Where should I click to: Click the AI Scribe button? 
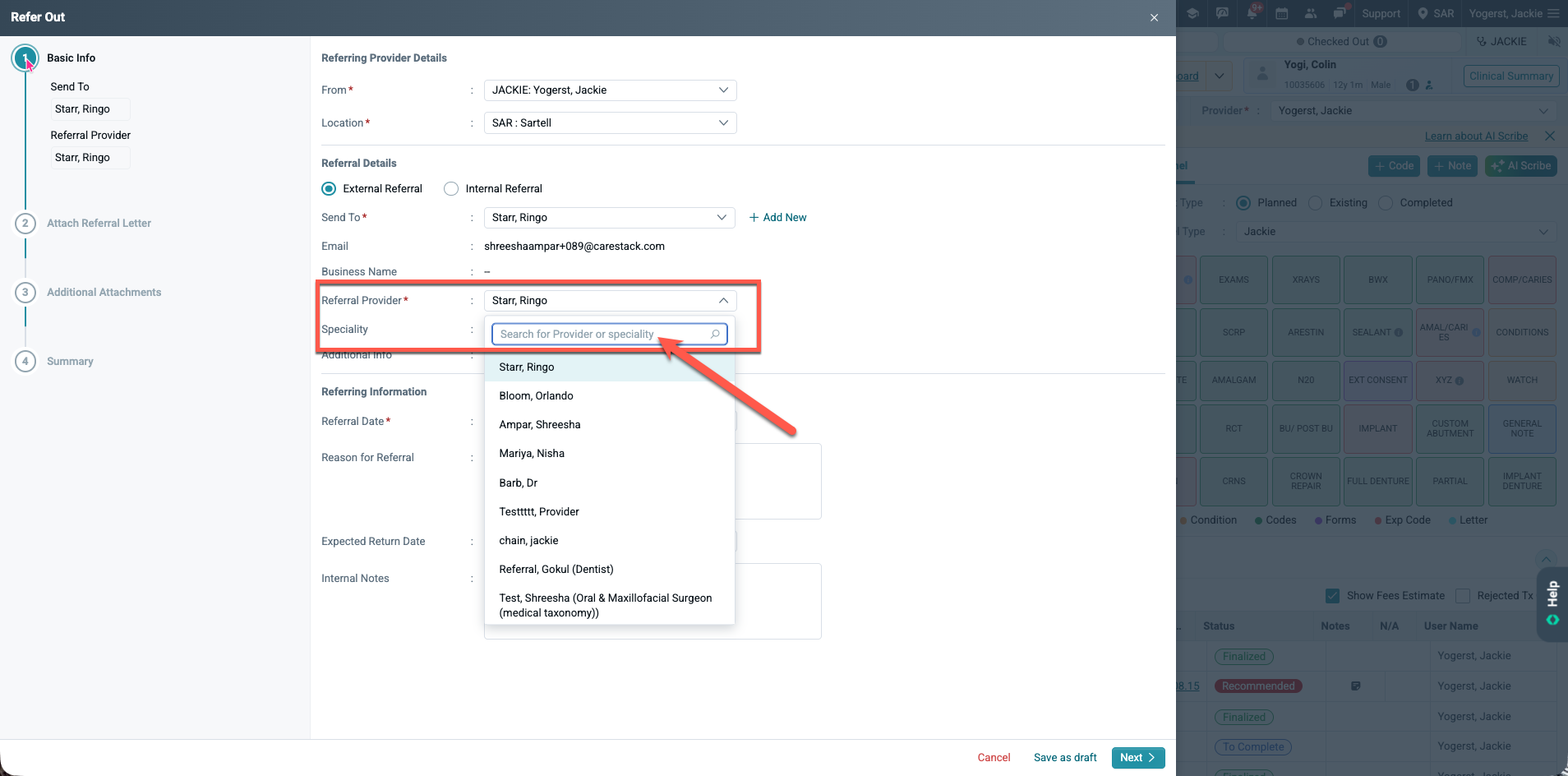[1522, 165]
